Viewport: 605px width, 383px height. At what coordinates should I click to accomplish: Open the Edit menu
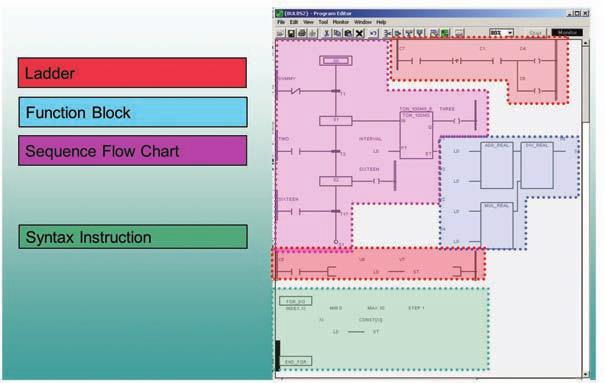[x=294, y=22]
